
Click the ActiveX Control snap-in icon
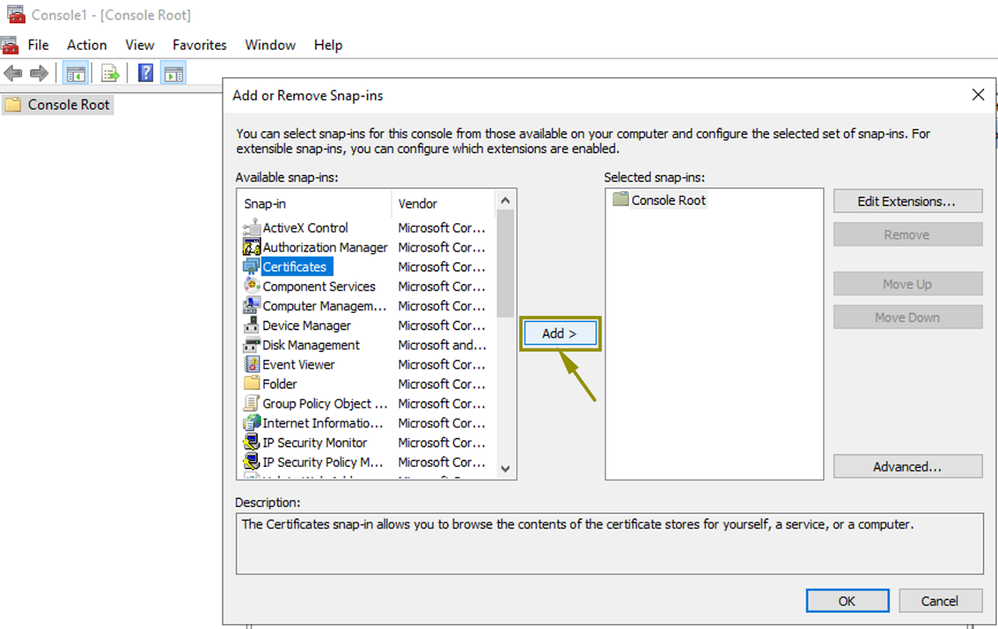click(x=251, y=228)
